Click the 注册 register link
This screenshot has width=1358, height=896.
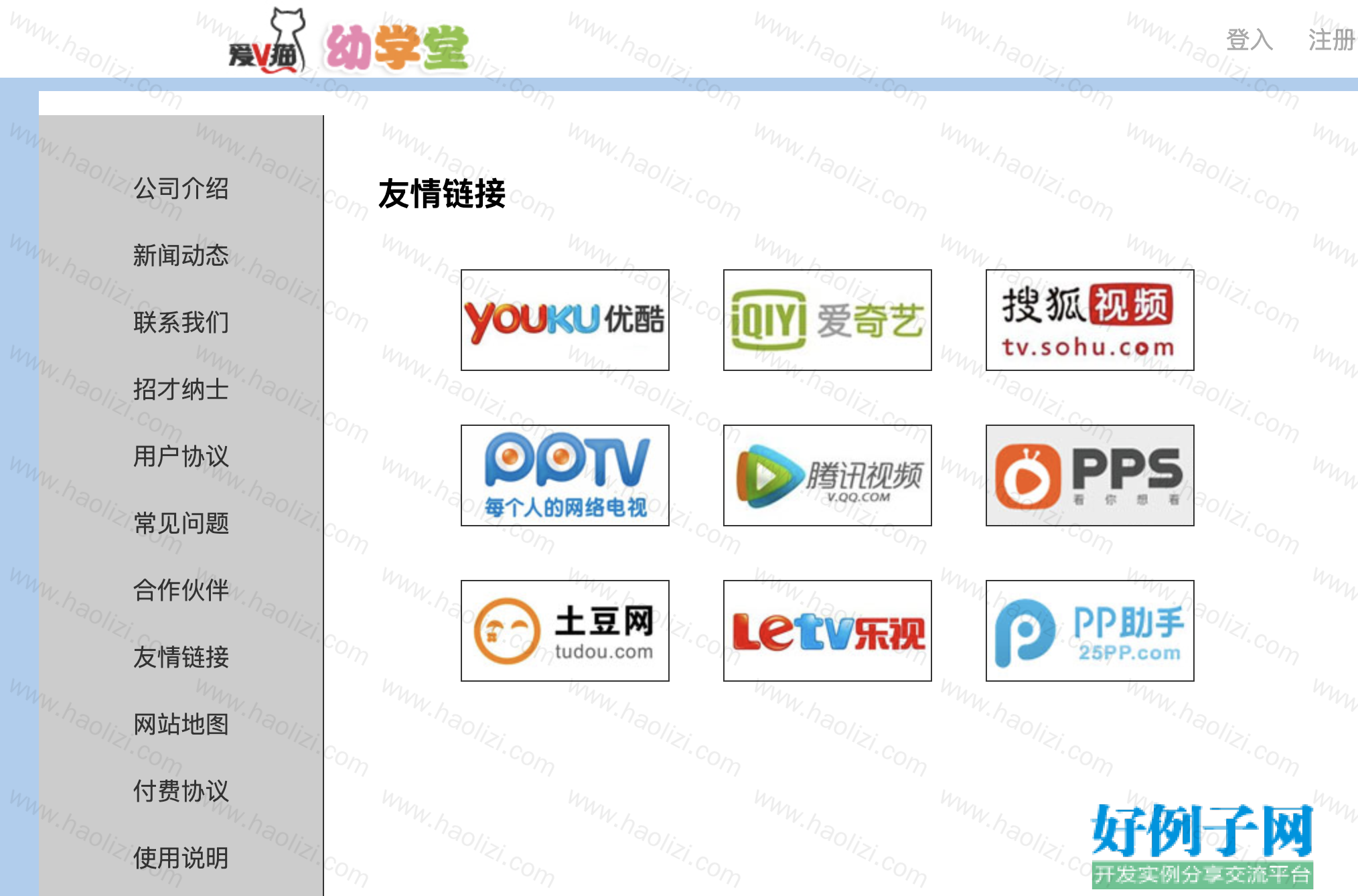[x=1332, y=40]
